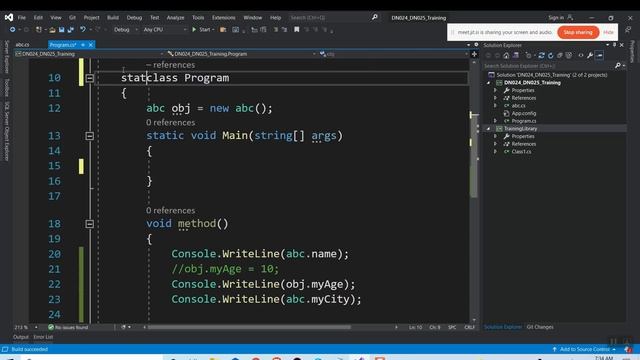
Task: Collapse the void method() code block
Action: 90,224
